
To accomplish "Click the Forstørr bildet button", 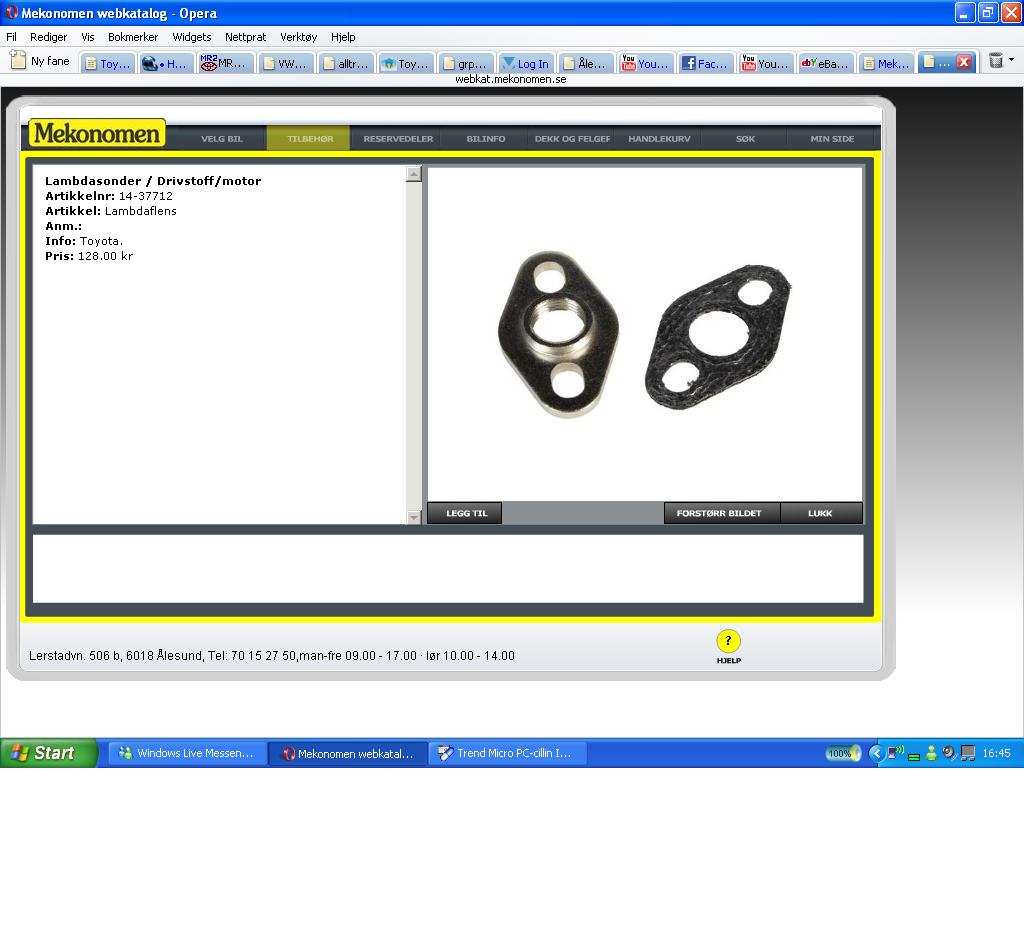I will pyautogui.click(x=719, y=513).
